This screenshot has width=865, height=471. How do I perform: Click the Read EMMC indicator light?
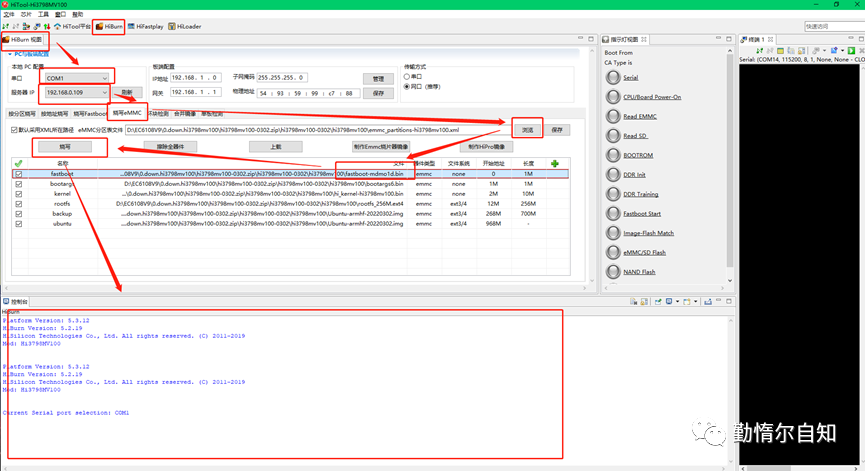coord(613,116)
